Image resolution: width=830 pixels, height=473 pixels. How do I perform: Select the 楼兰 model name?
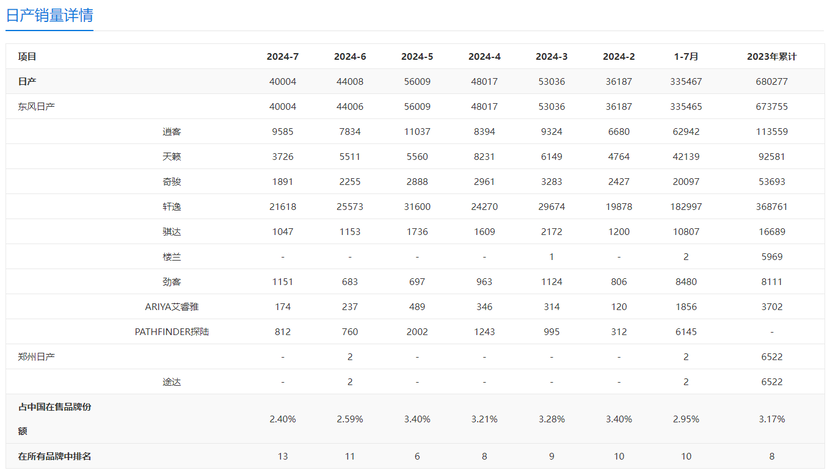point(172,257)
